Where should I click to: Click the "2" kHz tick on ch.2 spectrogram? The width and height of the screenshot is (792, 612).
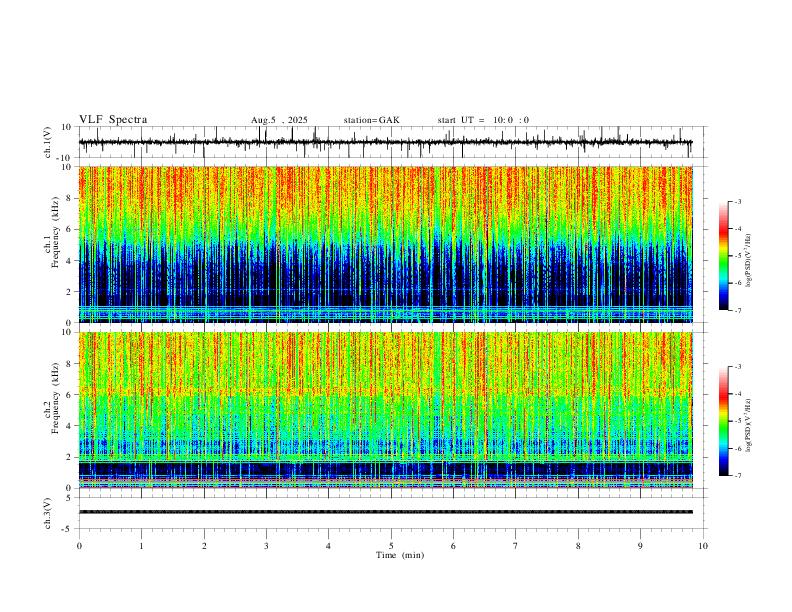(x=70, y=457)
